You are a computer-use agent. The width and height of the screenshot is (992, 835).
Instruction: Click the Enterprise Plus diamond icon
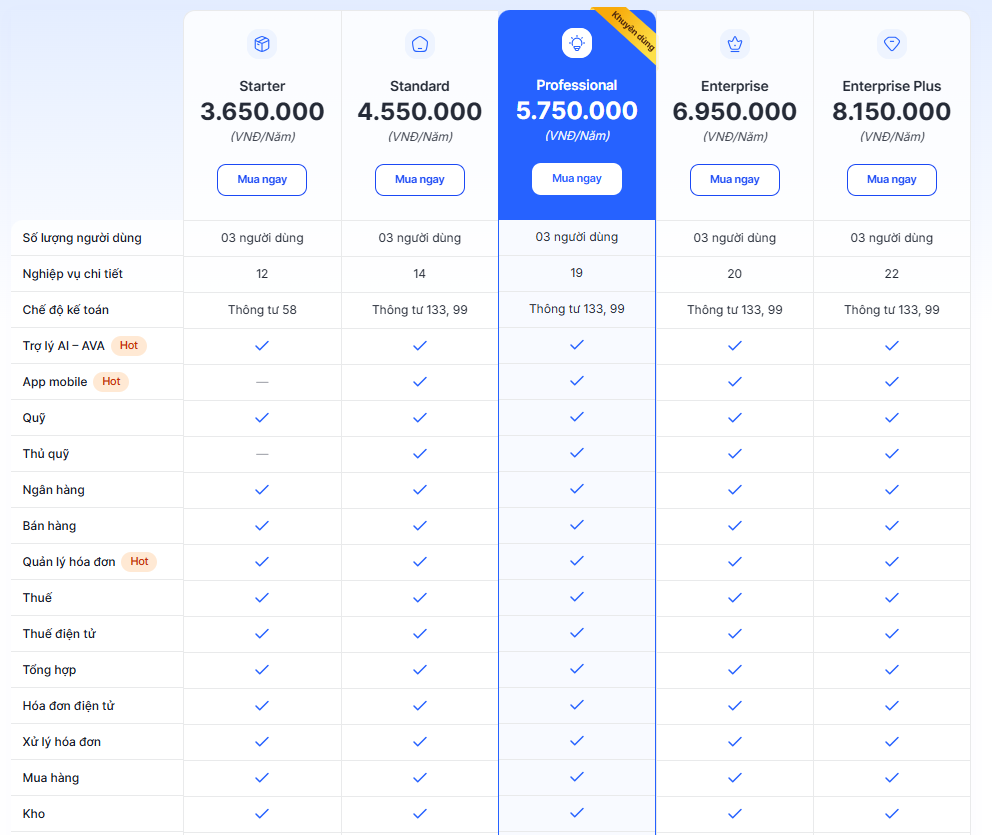click(892, 44)
